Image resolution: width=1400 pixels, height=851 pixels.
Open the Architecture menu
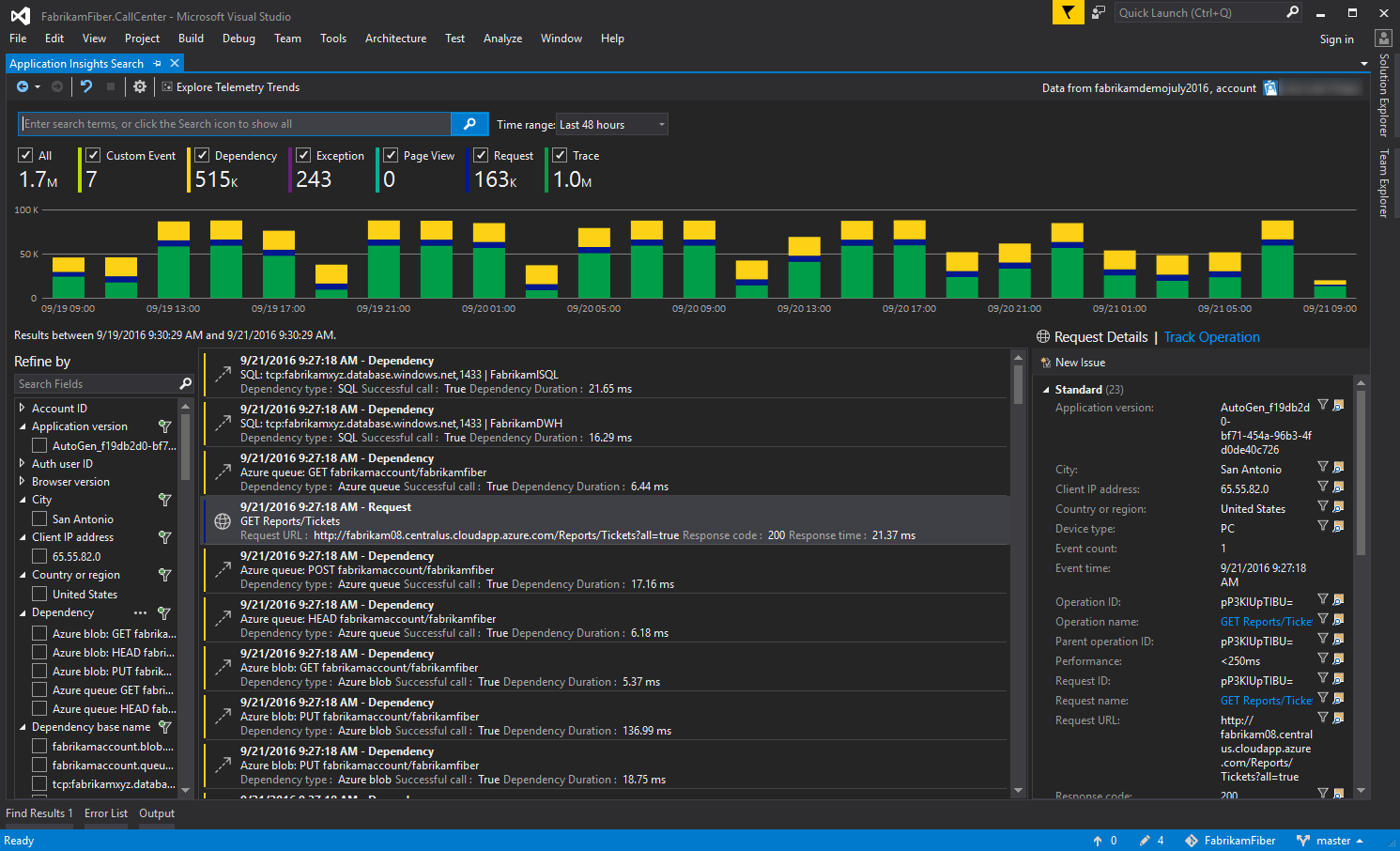point(395,39)
